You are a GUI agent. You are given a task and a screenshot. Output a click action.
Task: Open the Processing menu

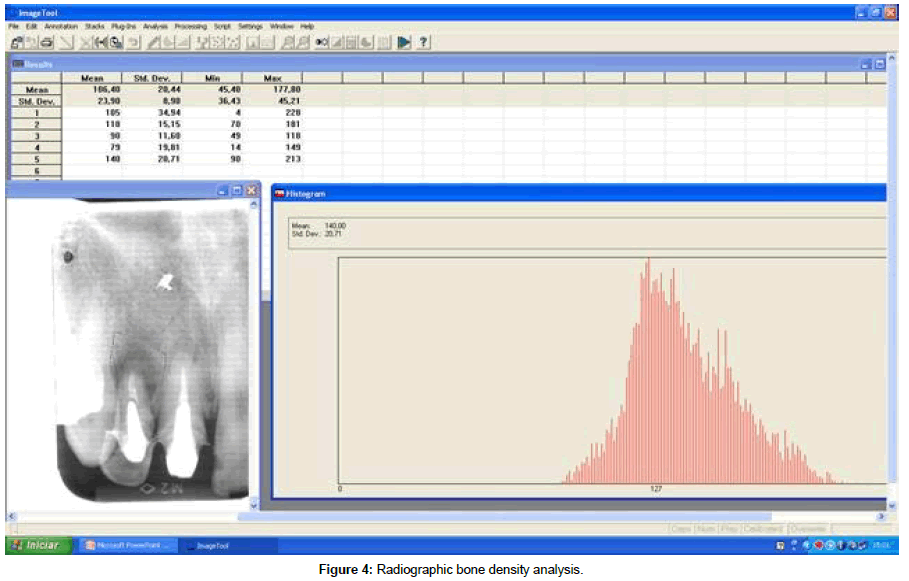[190, 25]
